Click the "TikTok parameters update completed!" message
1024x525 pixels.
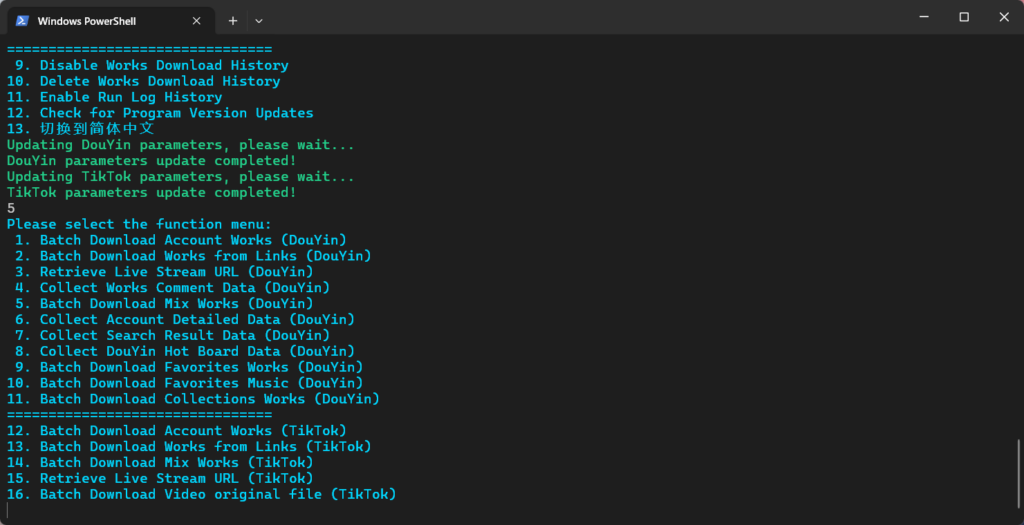(151, 192)
